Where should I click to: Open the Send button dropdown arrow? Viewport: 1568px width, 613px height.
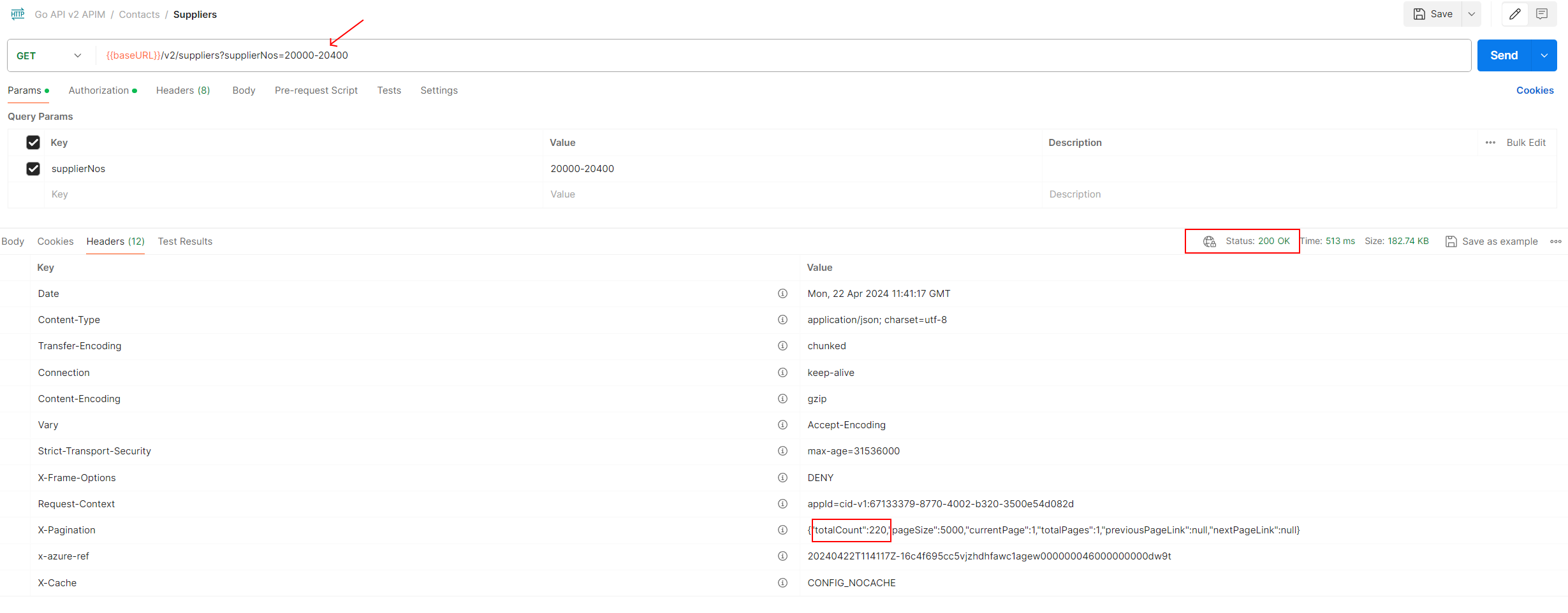point(1544,56)
